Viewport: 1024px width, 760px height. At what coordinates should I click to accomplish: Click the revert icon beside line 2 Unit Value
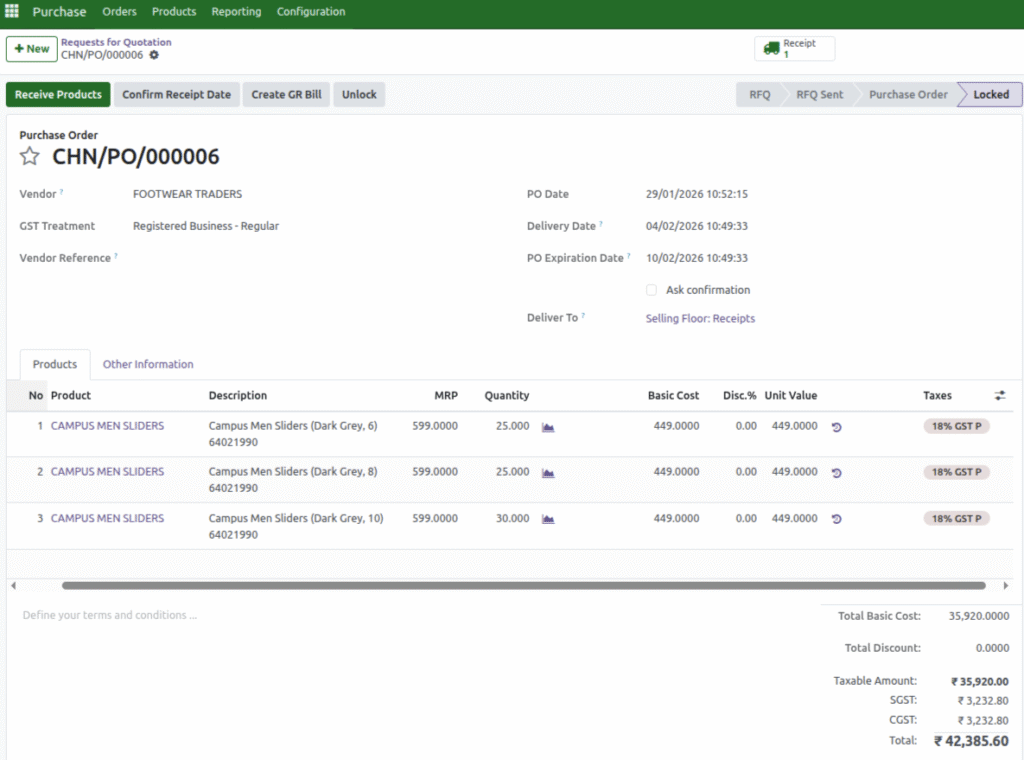coord(838,473)
